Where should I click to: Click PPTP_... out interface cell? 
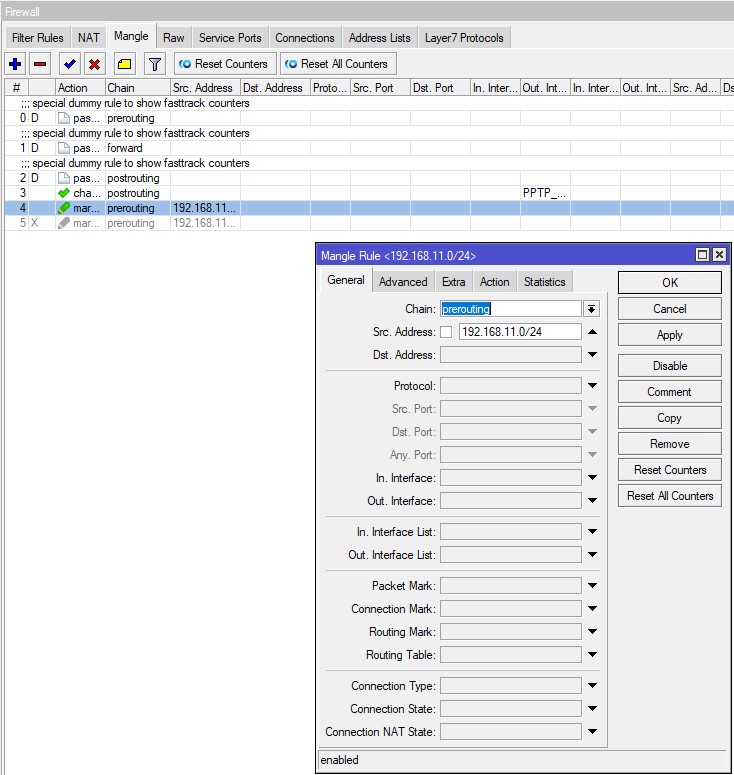(x=545, y=193)
